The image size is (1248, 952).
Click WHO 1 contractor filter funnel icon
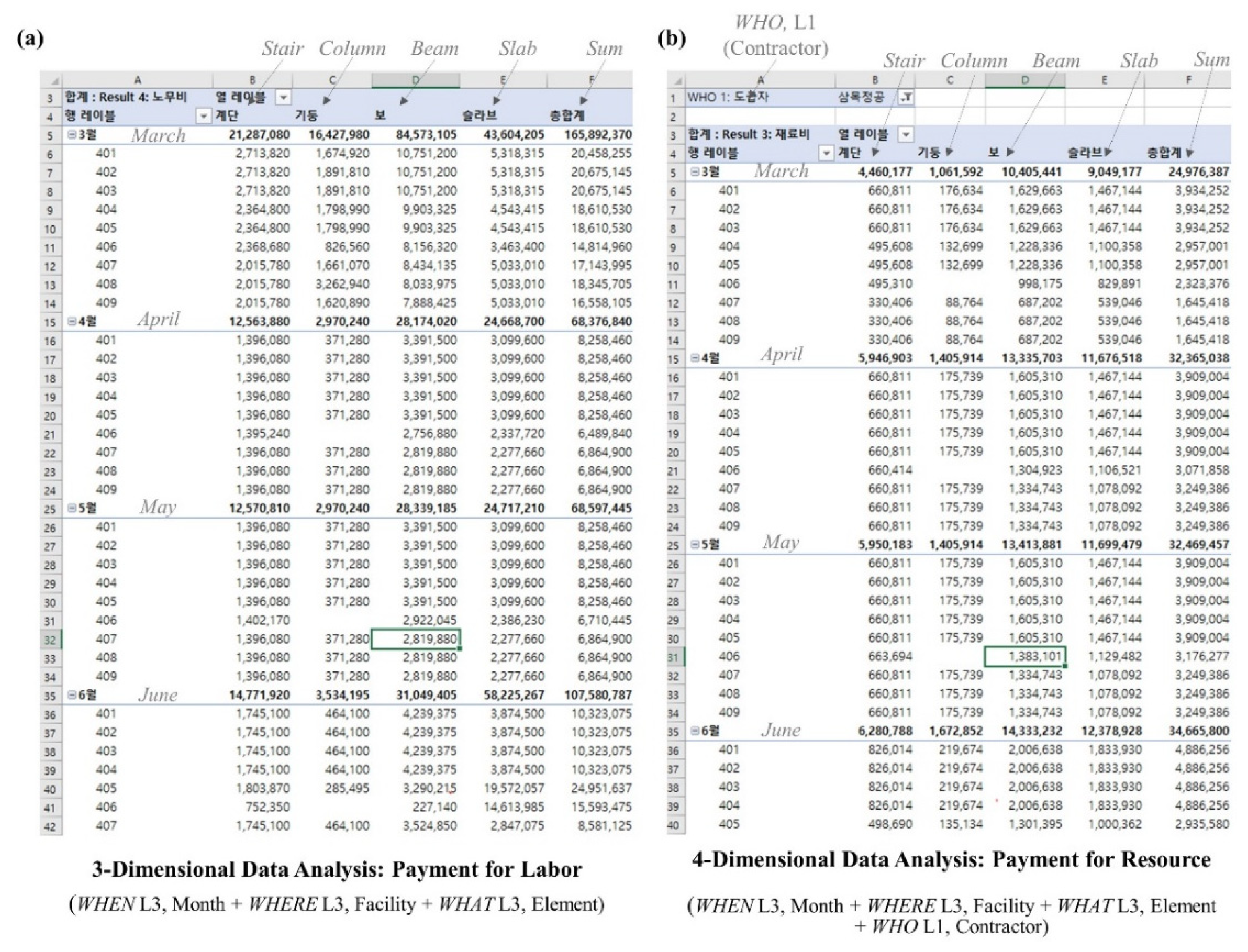(x=907, y=98)
